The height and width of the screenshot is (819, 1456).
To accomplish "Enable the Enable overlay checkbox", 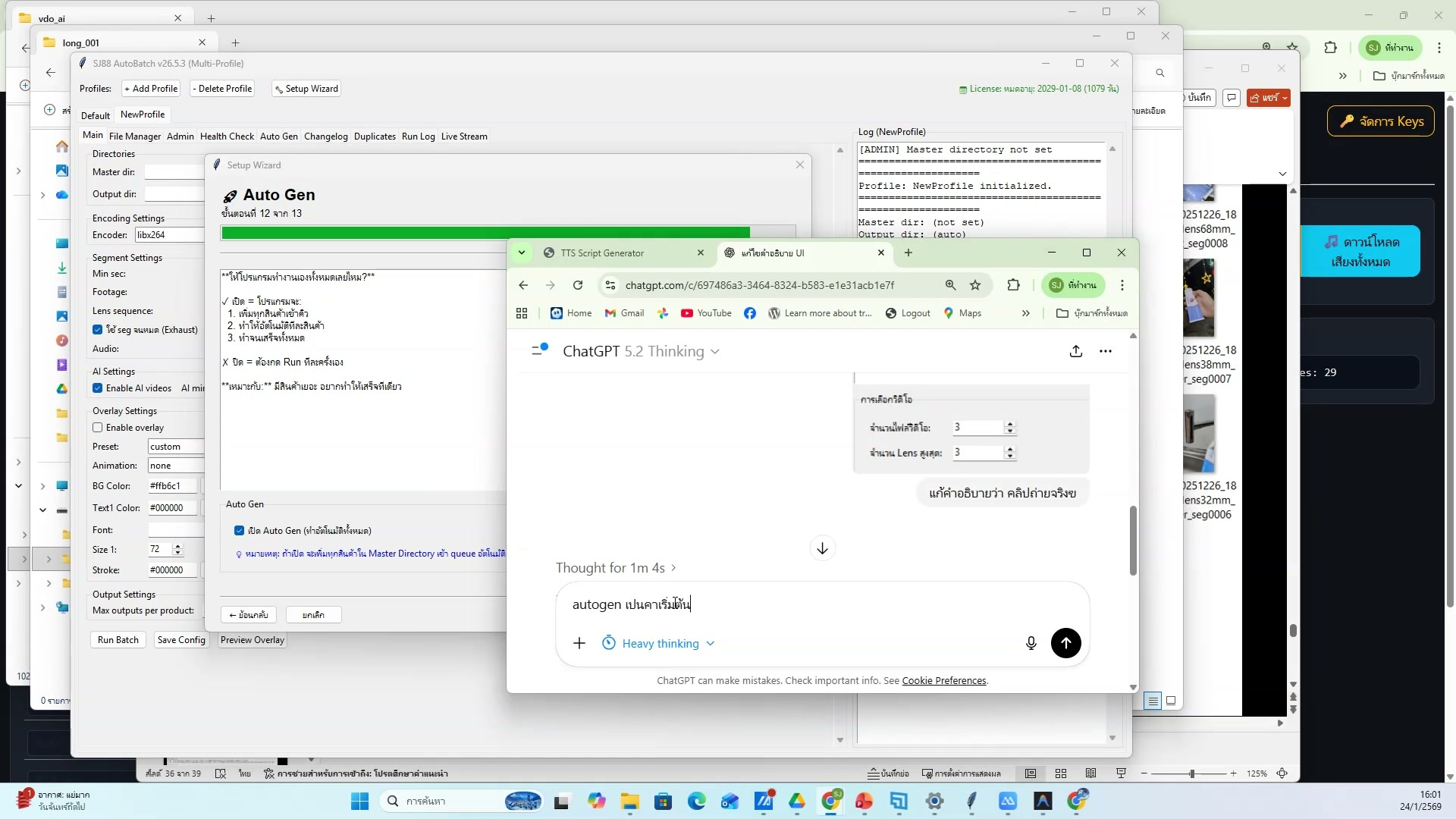I will pos(98,427).
